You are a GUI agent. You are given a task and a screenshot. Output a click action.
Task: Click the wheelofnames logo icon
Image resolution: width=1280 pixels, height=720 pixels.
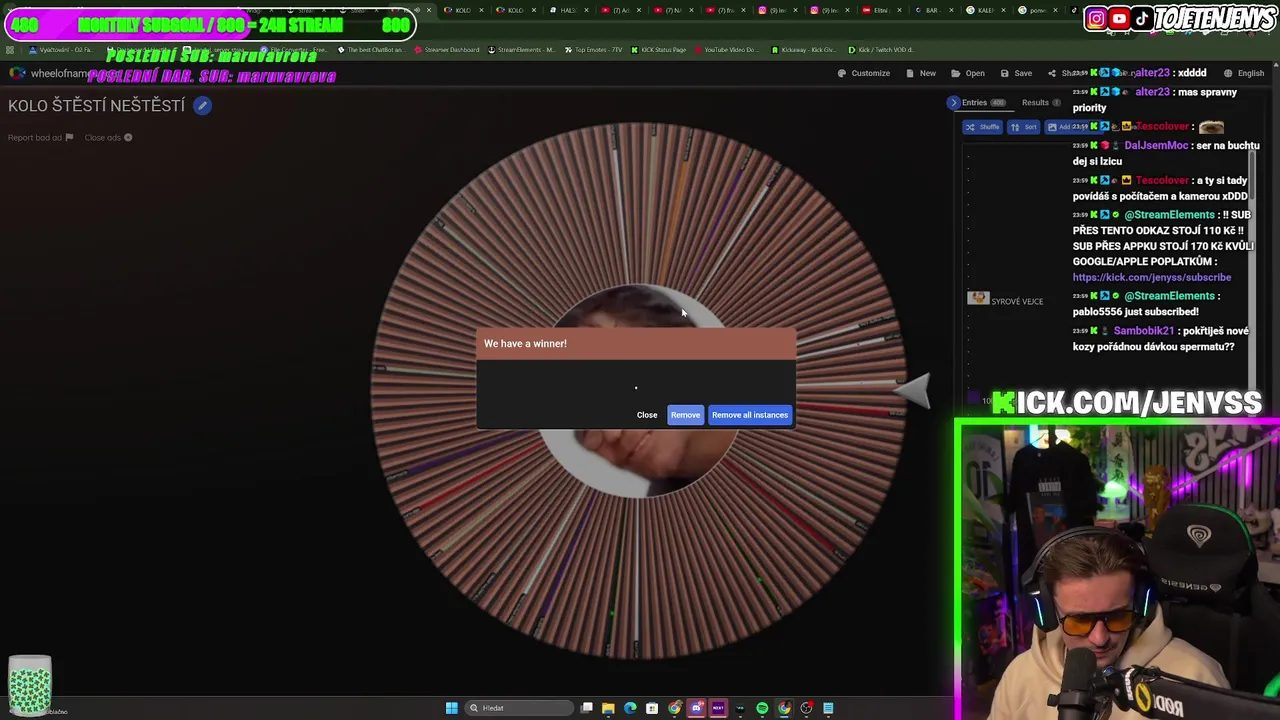point(17,73)
